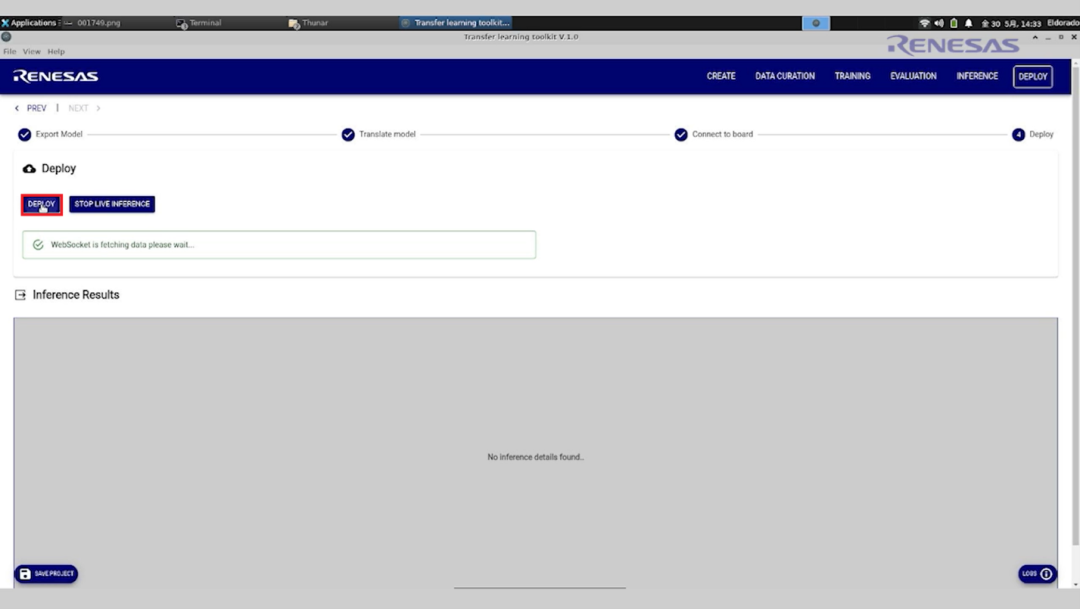Select Transfer learning toolkit taskbar item
This screenshot has height=609, width=1080.
coord(455,23)
